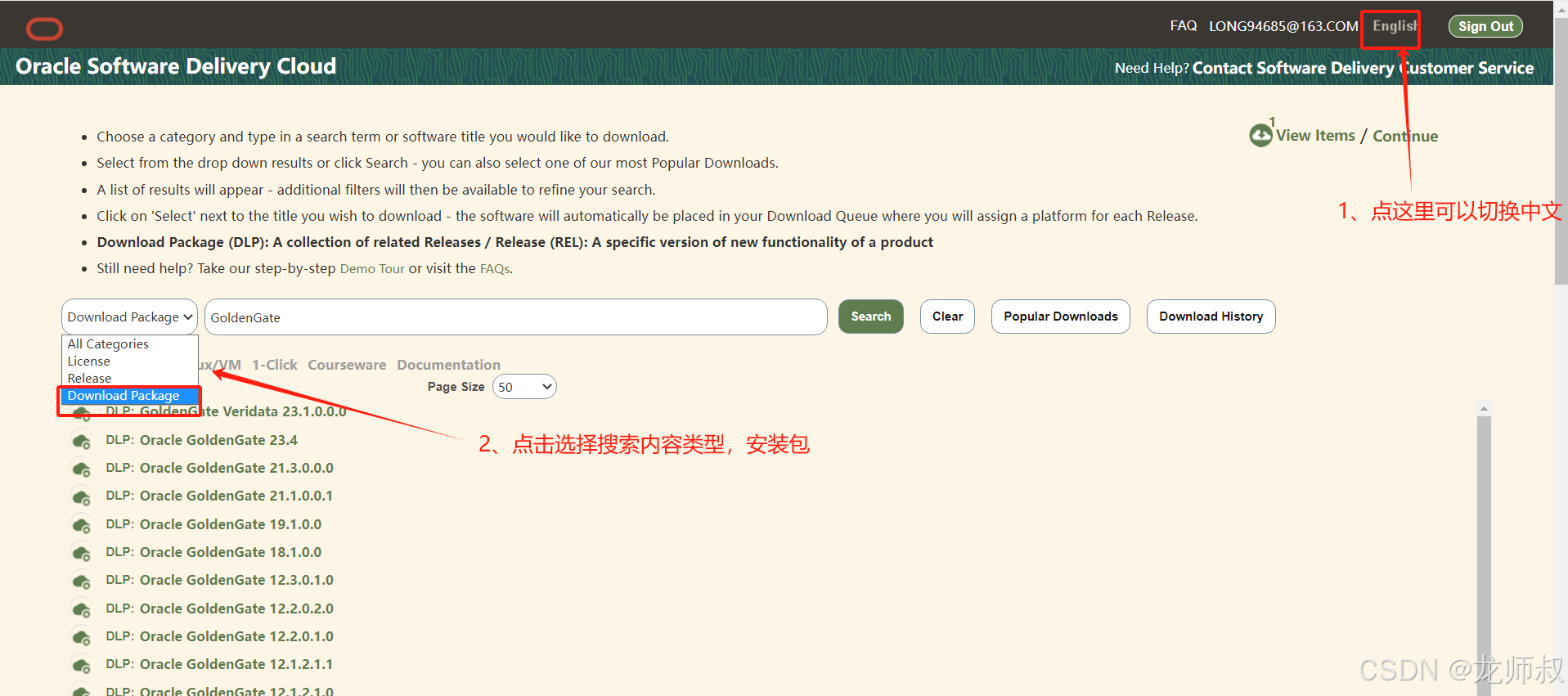Open the FAQ link in the header

point(1183,26)
